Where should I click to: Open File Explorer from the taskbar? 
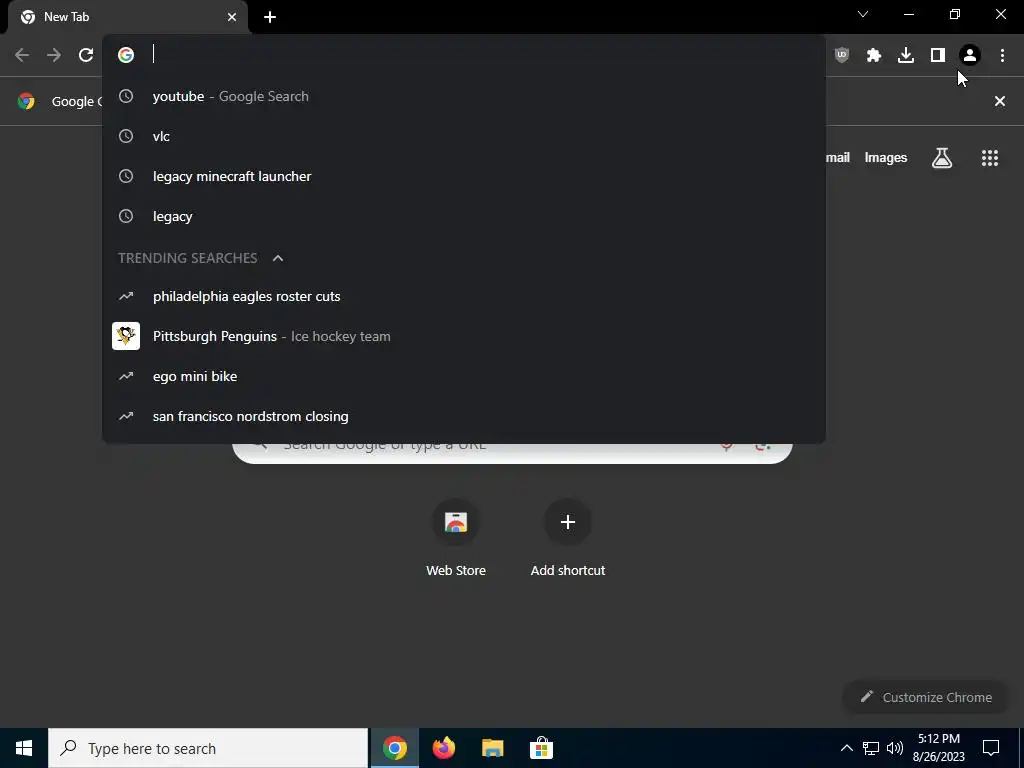pyautogui.click(x=492, y=748)
